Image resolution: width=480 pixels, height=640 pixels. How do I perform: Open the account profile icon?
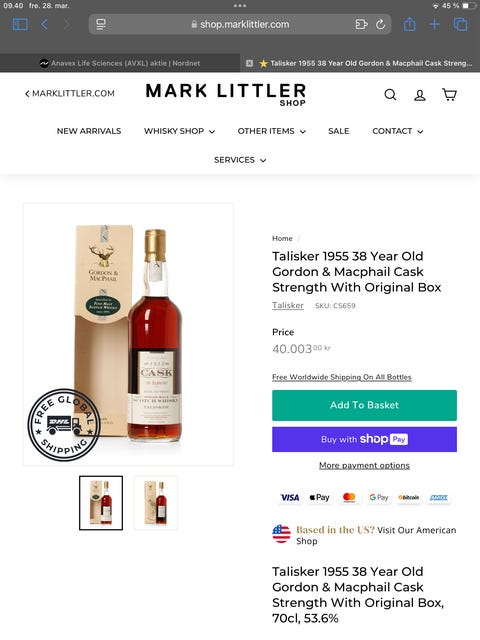(420, 95)
